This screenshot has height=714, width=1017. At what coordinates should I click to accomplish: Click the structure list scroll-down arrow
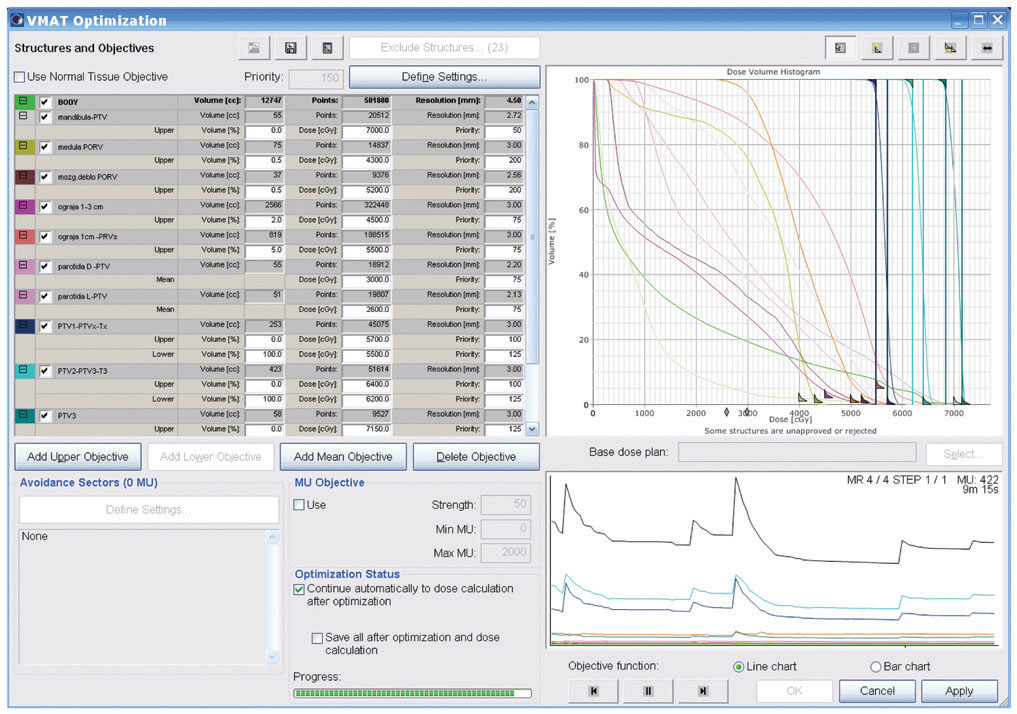coord(532,429)
